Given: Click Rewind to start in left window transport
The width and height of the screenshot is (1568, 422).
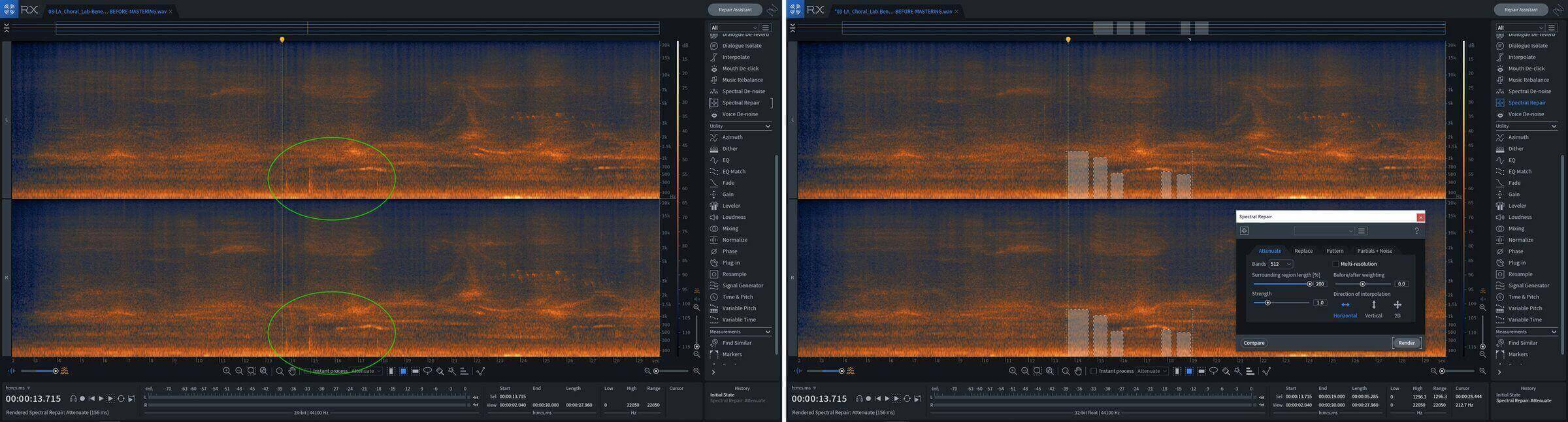Looking at the screenshot, I should 91,398.
